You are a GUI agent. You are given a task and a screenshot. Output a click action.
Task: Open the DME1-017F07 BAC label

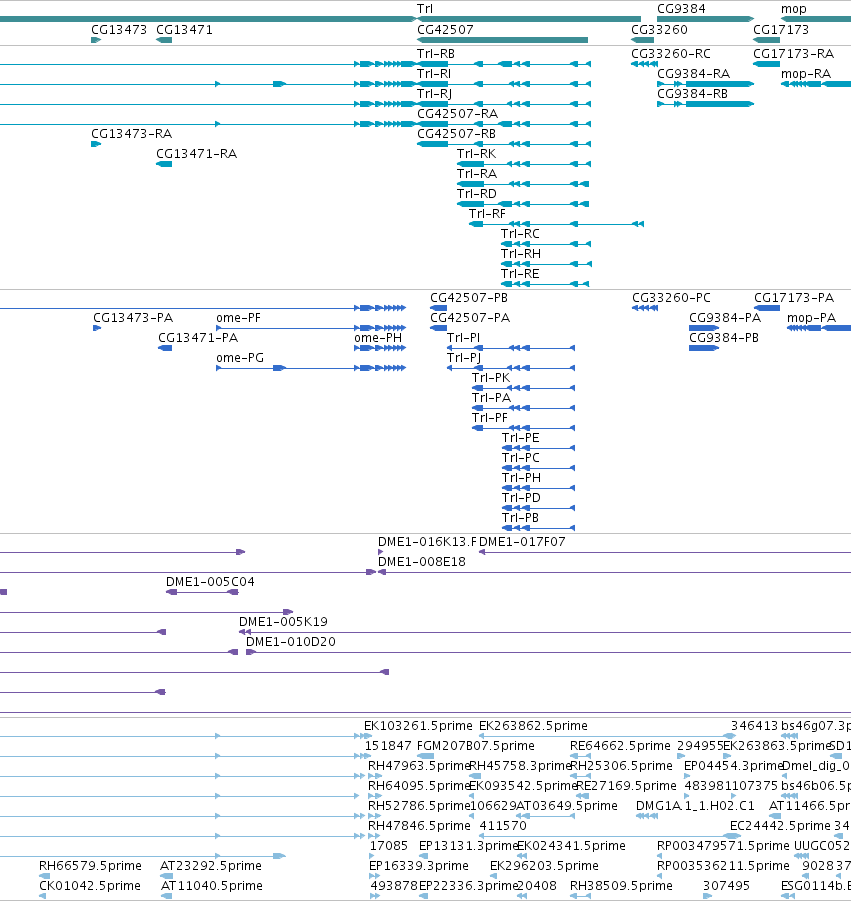[x=522, y=541]
